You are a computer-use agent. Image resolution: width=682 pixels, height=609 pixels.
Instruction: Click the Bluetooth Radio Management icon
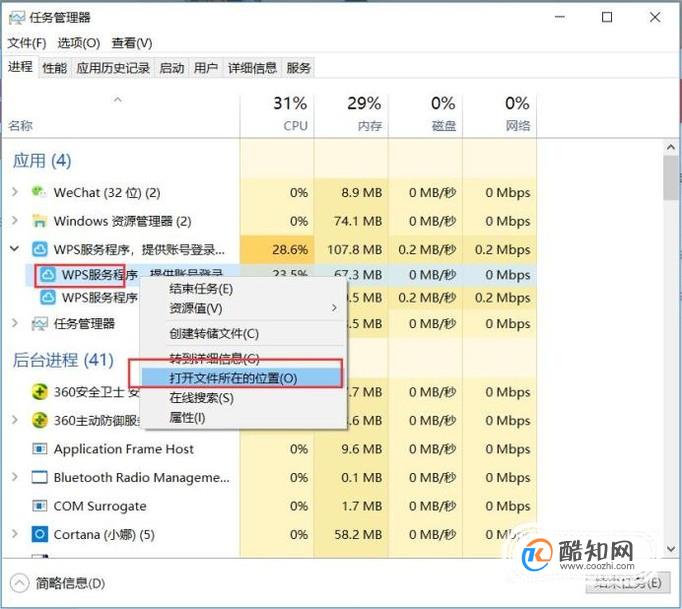[x=40, y=477]
